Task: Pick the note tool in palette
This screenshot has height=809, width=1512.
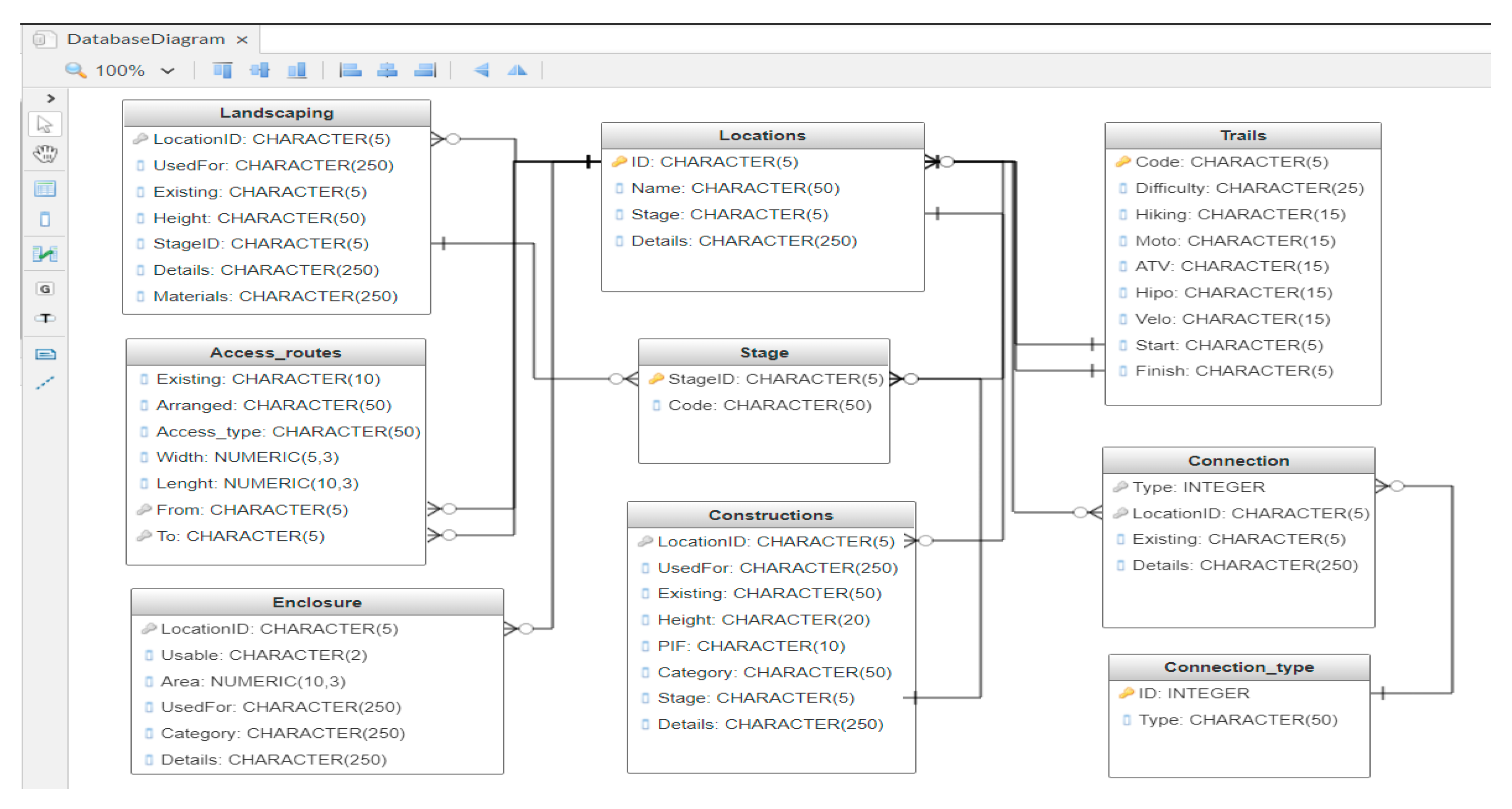Action: [x=45, y=354]
